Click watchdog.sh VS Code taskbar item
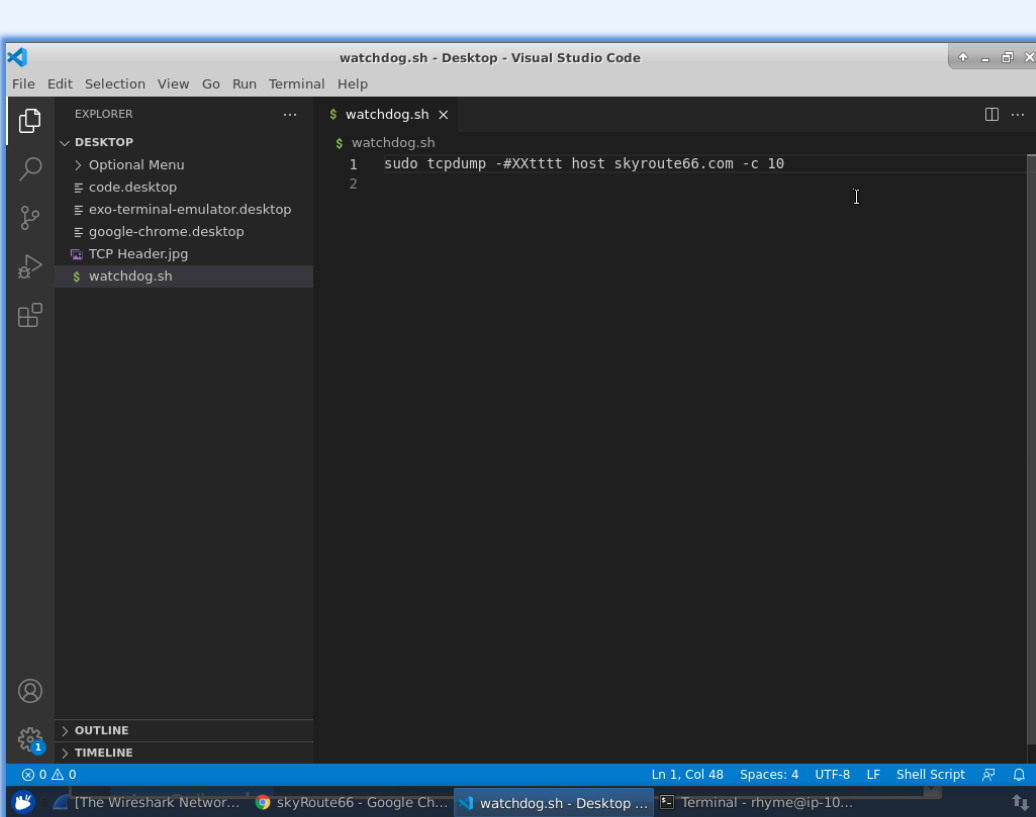 (x=554, y=802)
